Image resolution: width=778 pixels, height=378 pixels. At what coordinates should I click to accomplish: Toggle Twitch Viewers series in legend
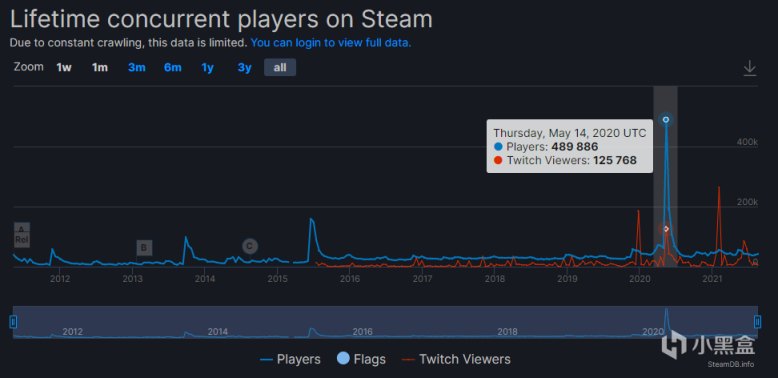(x=456, y=359)
